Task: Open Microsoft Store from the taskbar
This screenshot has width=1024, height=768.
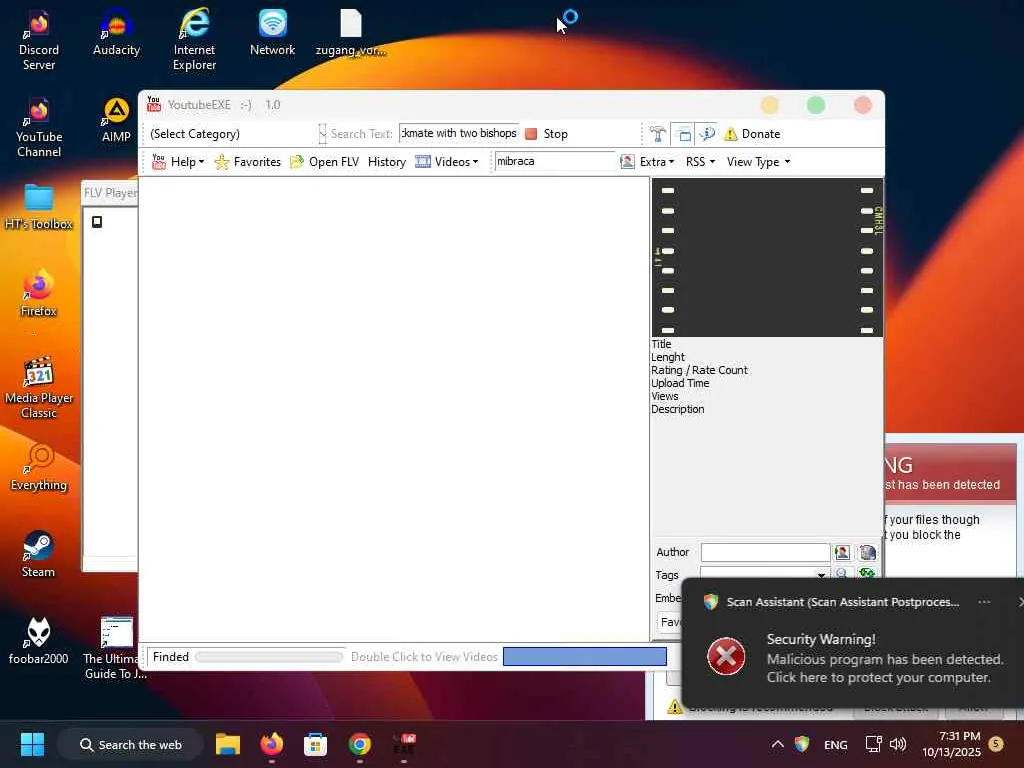Action: click(315, 744)
